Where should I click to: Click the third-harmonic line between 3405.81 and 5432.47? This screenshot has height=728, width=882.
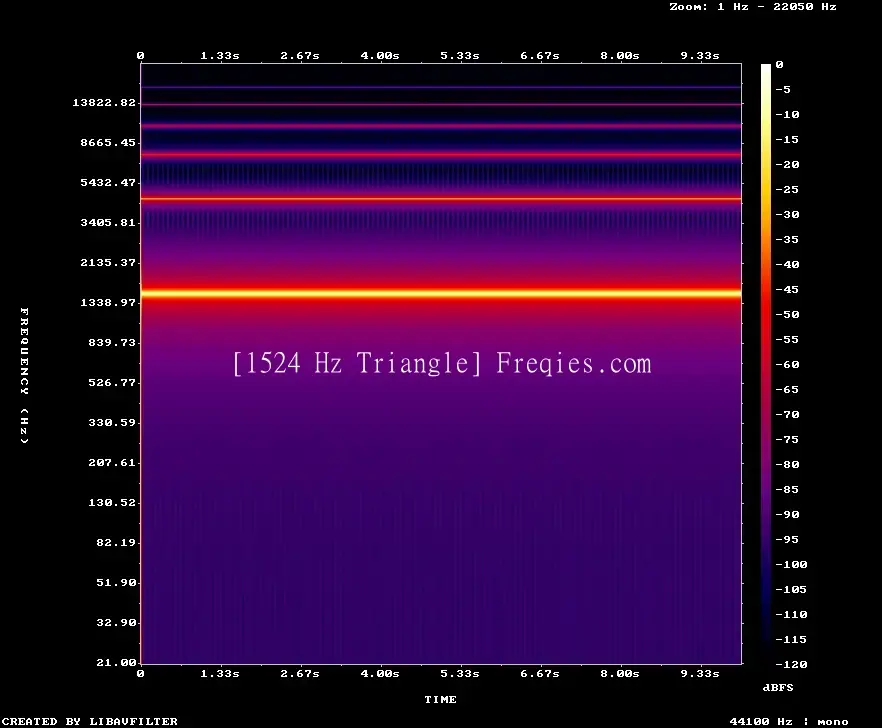click(x=441, y=199)
